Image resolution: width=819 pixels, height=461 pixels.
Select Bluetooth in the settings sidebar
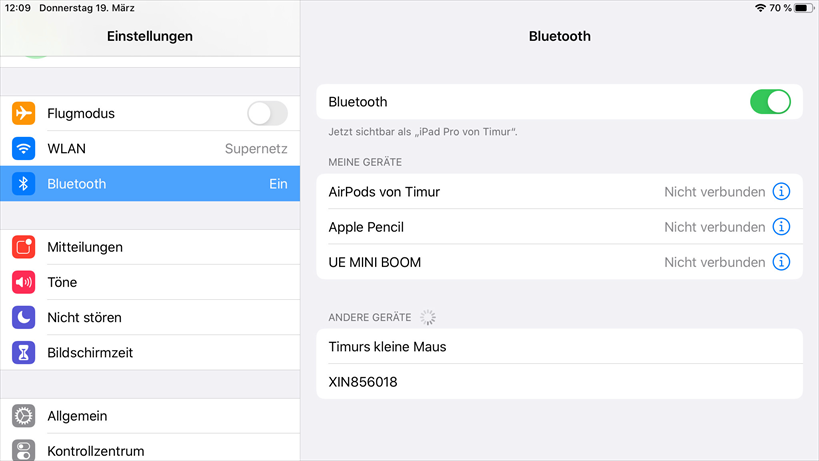150,184
